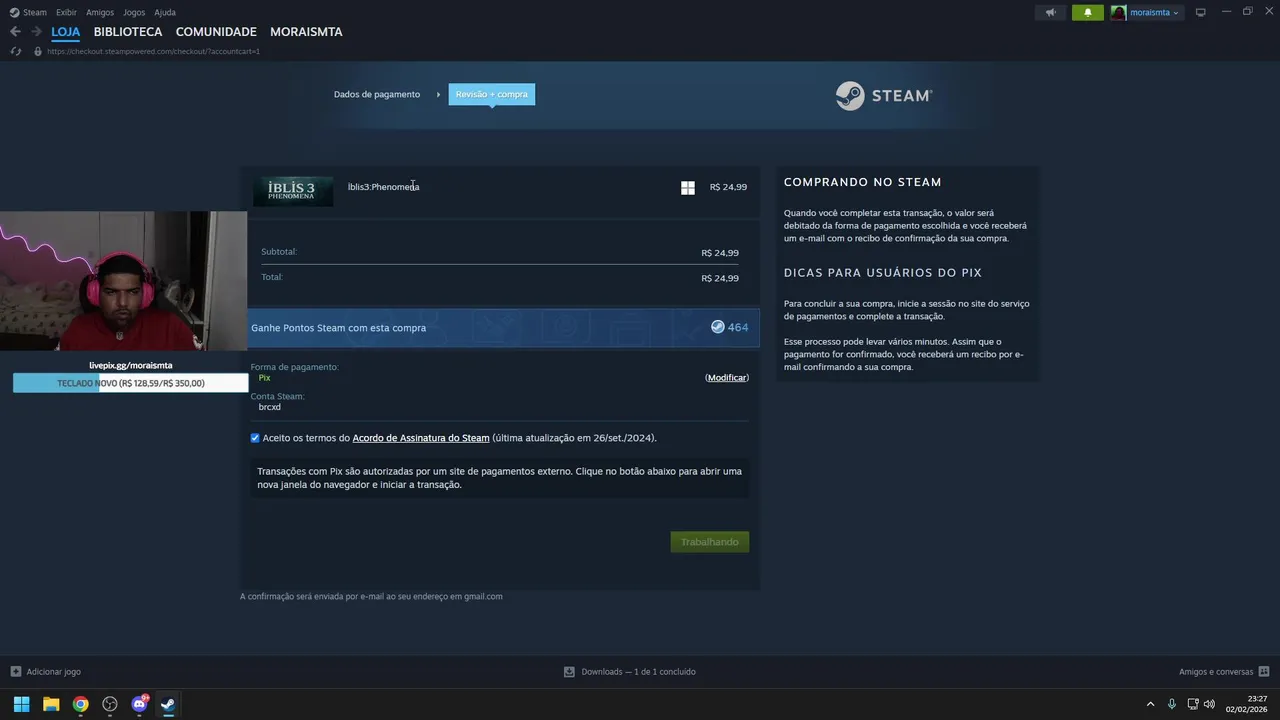
Task: Click the friends chat icon
Action: point(1264,672)
